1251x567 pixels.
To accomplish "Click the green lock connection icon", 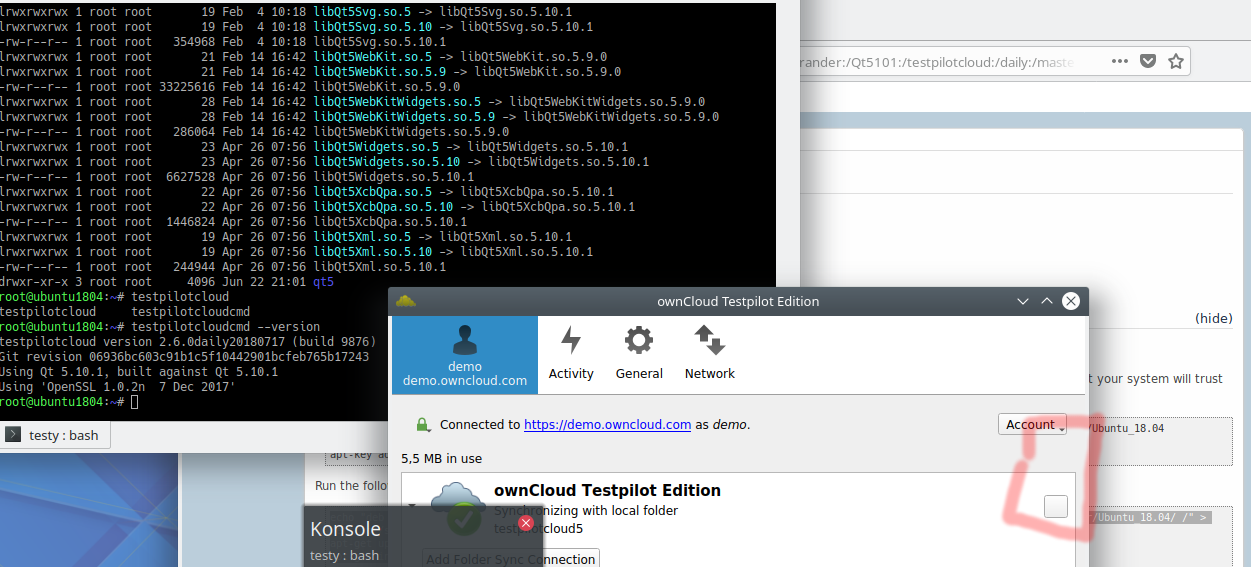I will click(423, 424).
